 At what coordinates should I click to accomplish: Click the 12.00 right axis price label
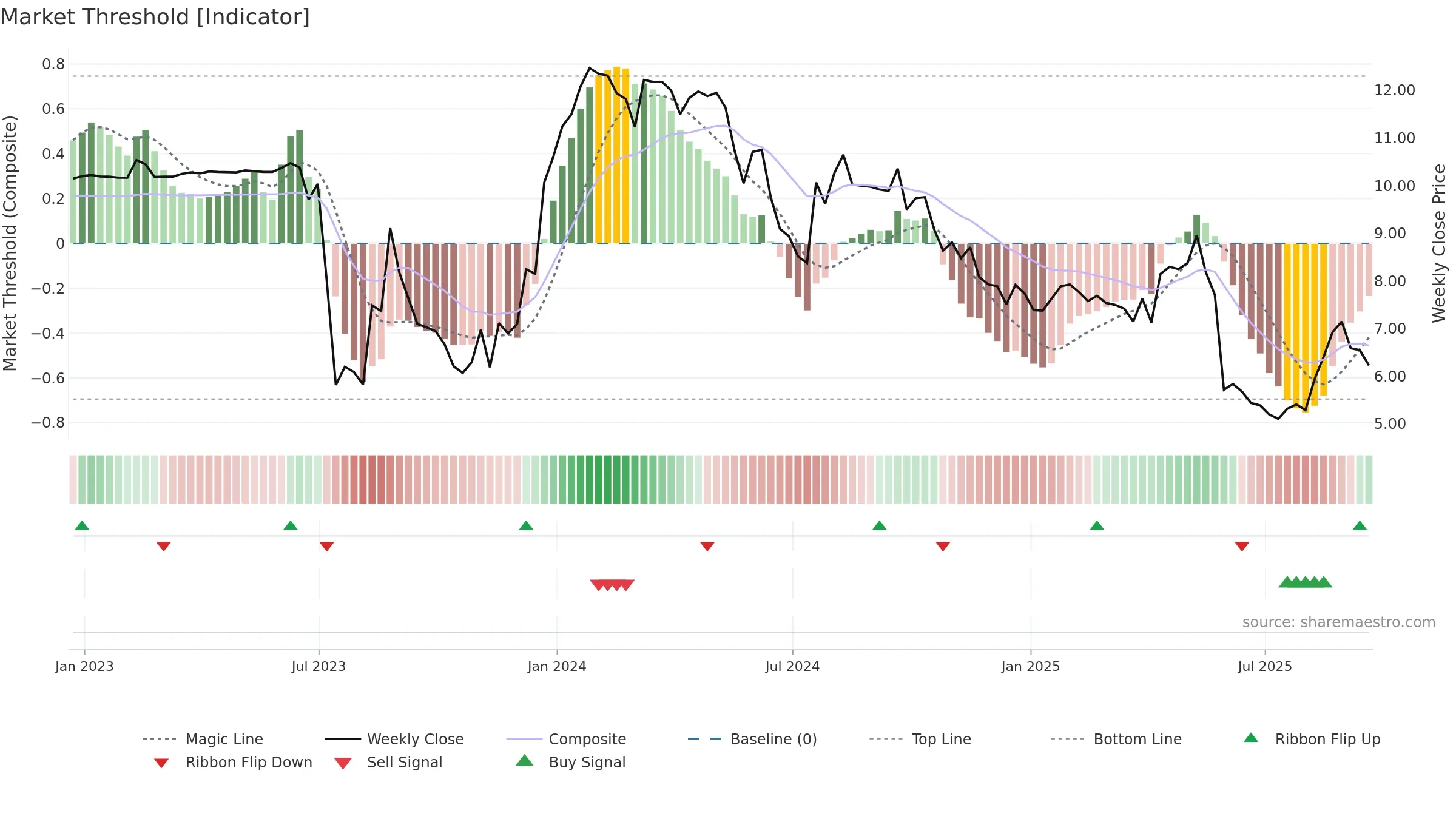(x=1395, y=90)
